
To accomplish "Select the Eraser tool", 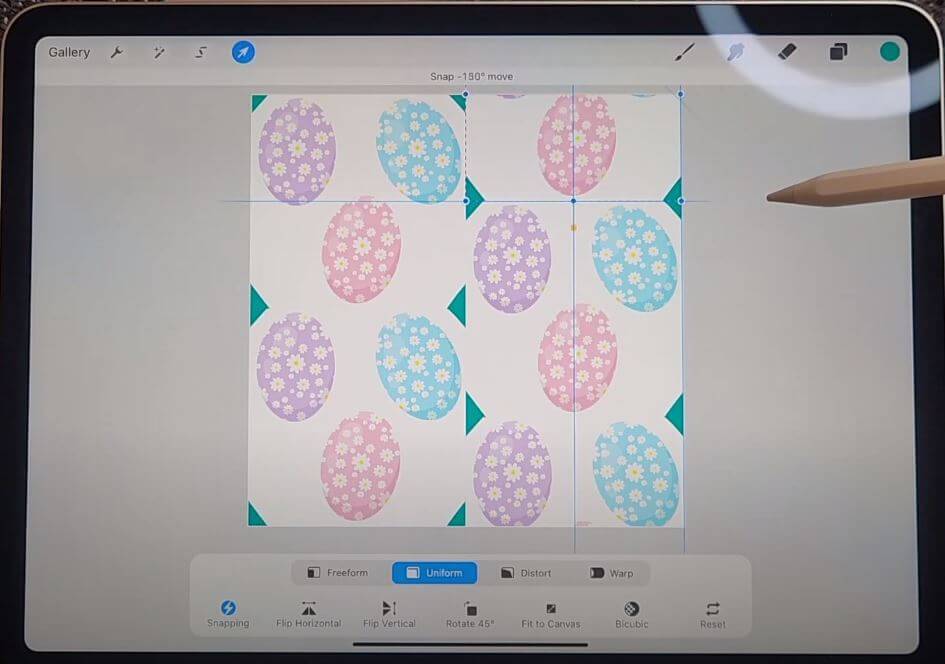I will (787, 52).
